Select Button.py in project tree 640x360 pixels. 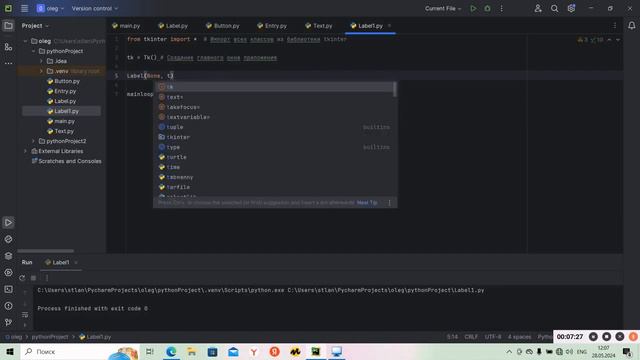pyautogui.click(x=63, y=81)
